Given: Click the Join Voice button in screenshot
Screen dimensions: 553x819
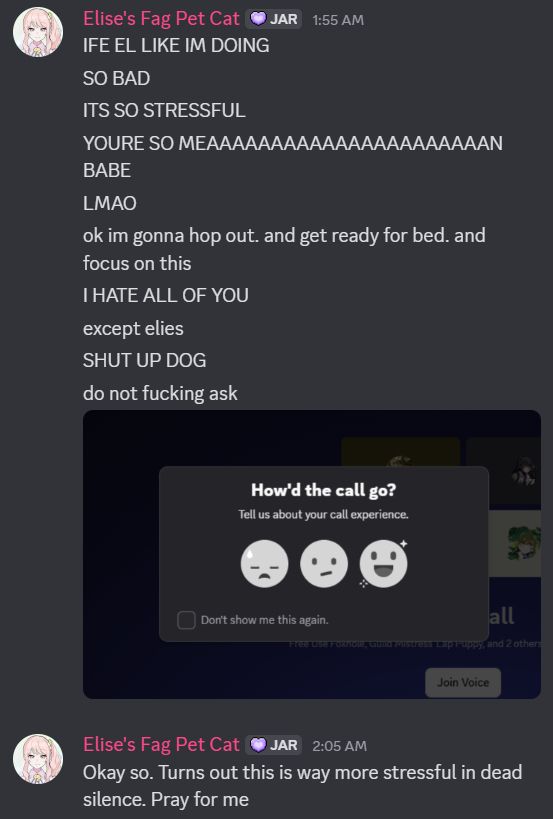Looking at the screenshot, I should tap(463, 682).
